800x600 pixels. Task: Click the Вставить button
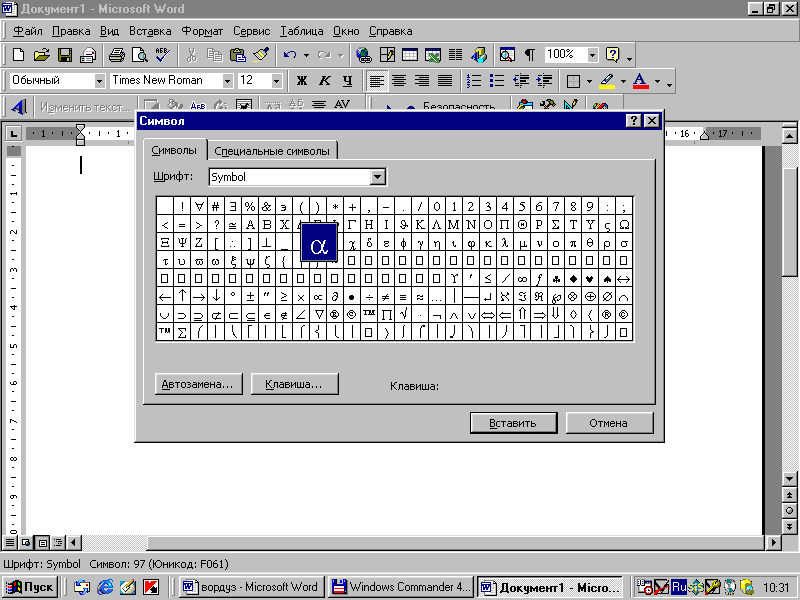[513, 423]
